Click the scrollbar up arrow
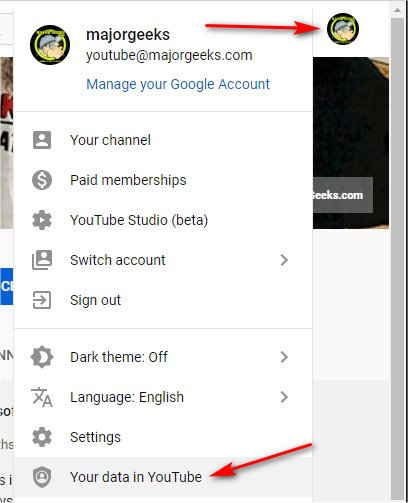This screenshot has width=408, height=503. [397, 10]
